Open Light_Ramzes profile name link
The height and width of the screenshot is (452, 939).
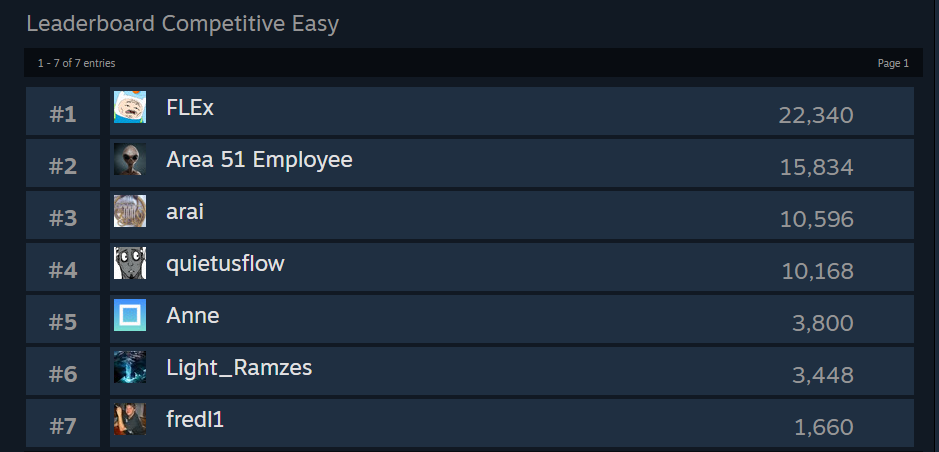point(239,368)
